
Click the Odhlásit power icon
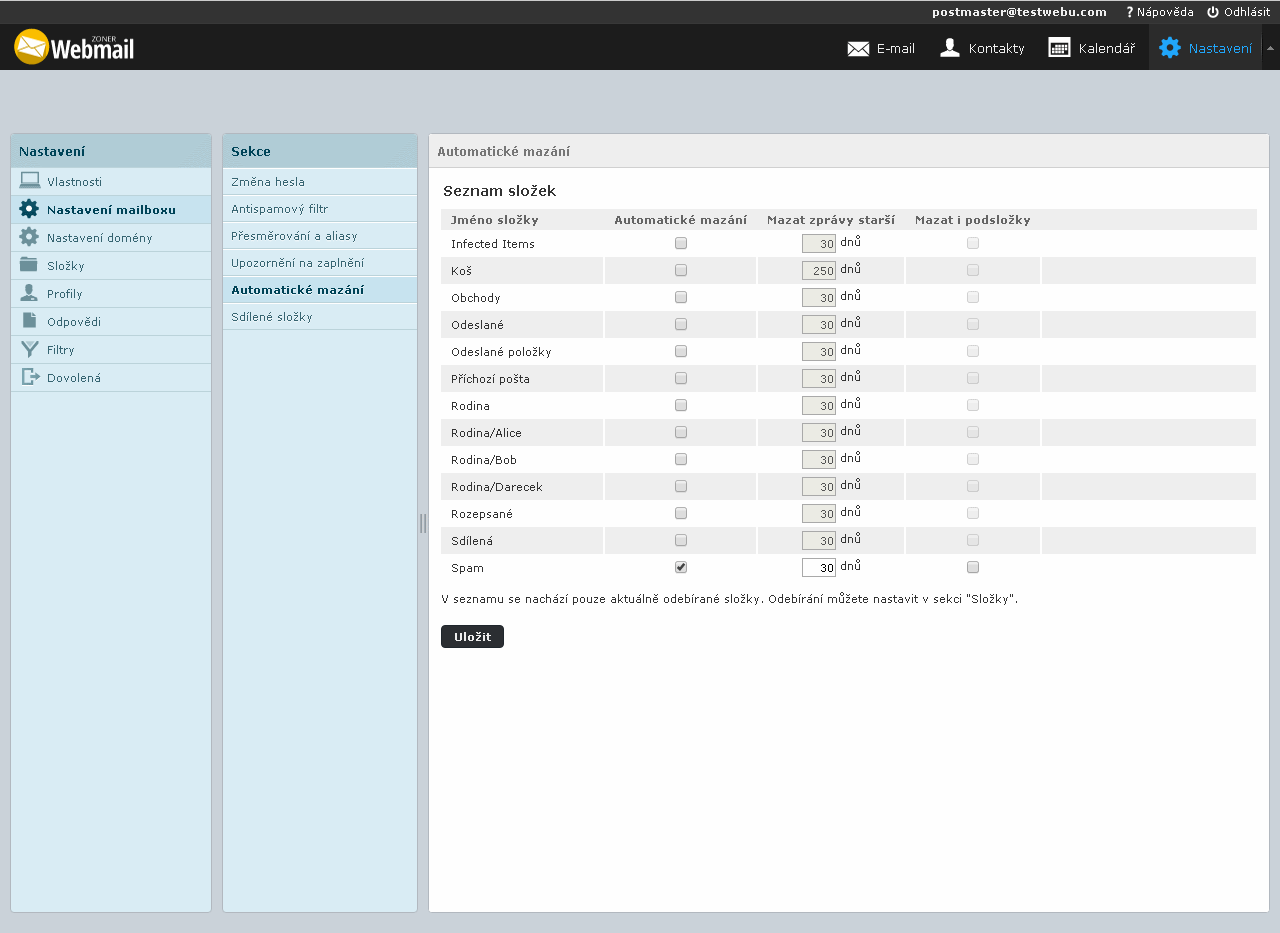tap(1213, 12)
